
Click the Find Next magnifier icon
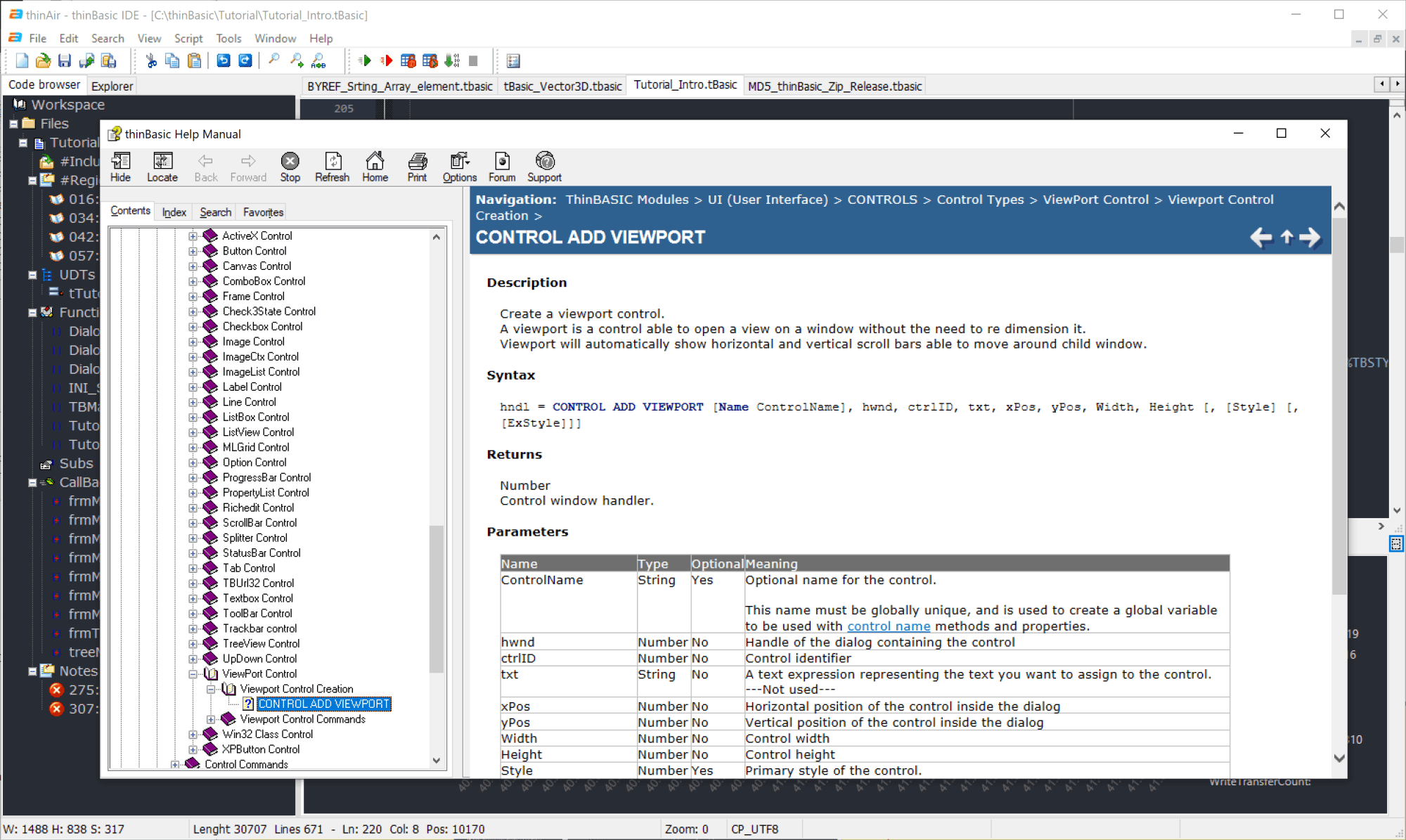(x=297, y=61)
